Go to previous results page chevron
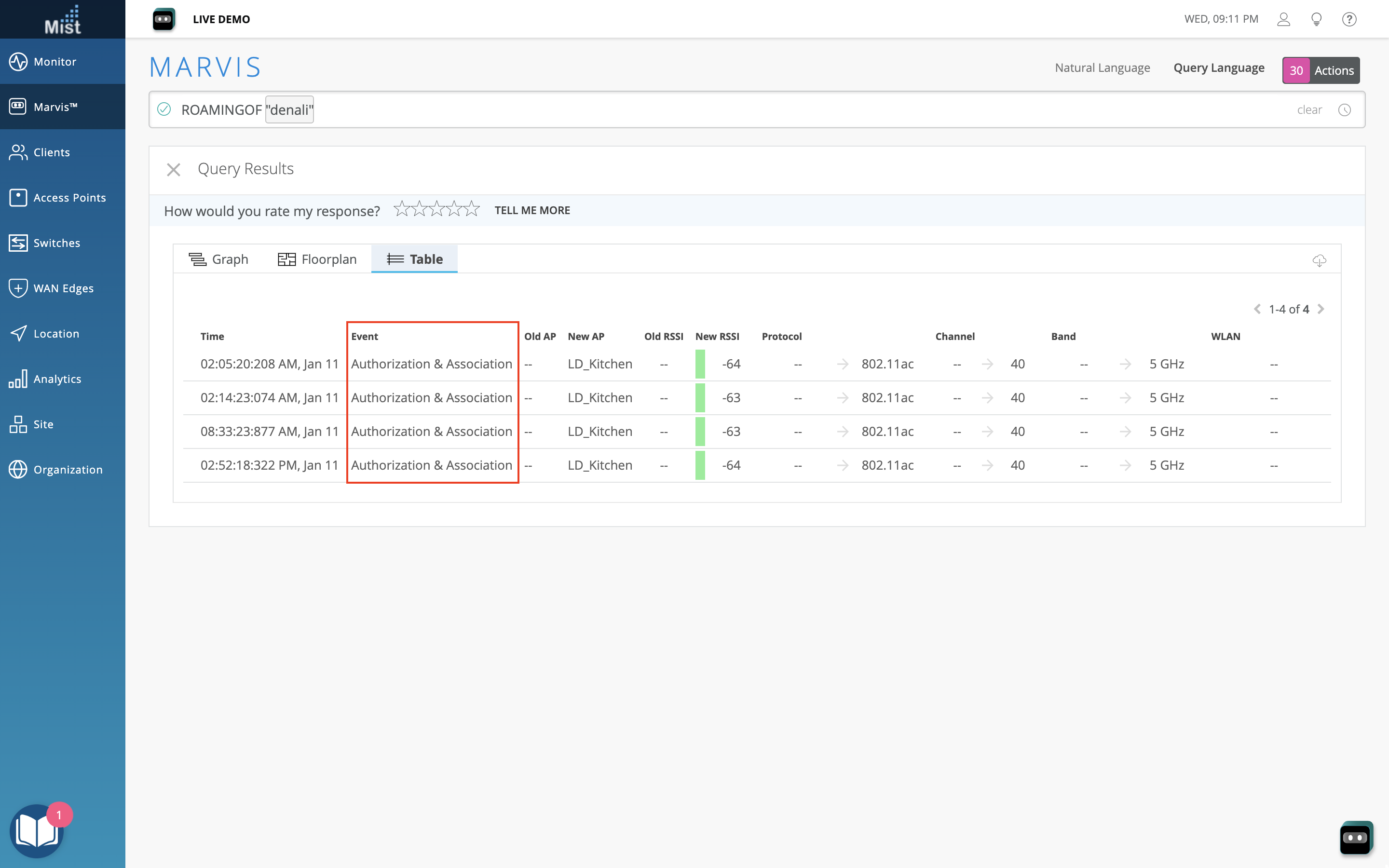The height and width of the screenshot is (868, 1389). [1257, 310]
